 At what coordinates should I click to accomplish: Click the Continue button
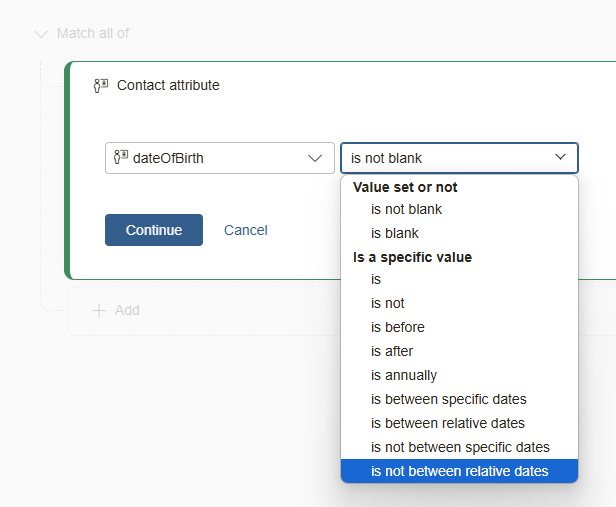pyautogui.click(x=154, y=230)
